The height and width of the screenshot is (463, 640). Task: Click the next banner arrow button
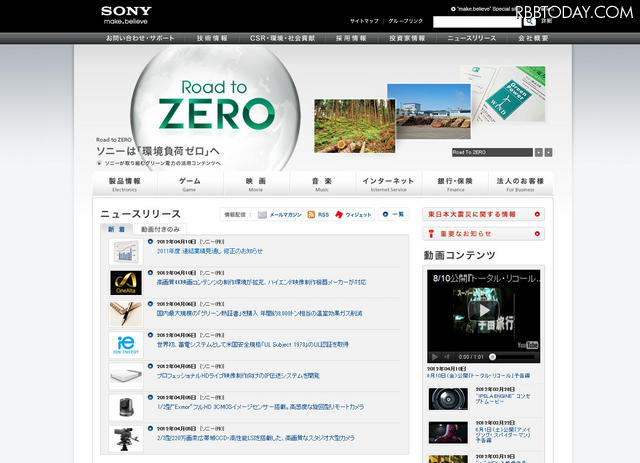(x=549, y=152)
